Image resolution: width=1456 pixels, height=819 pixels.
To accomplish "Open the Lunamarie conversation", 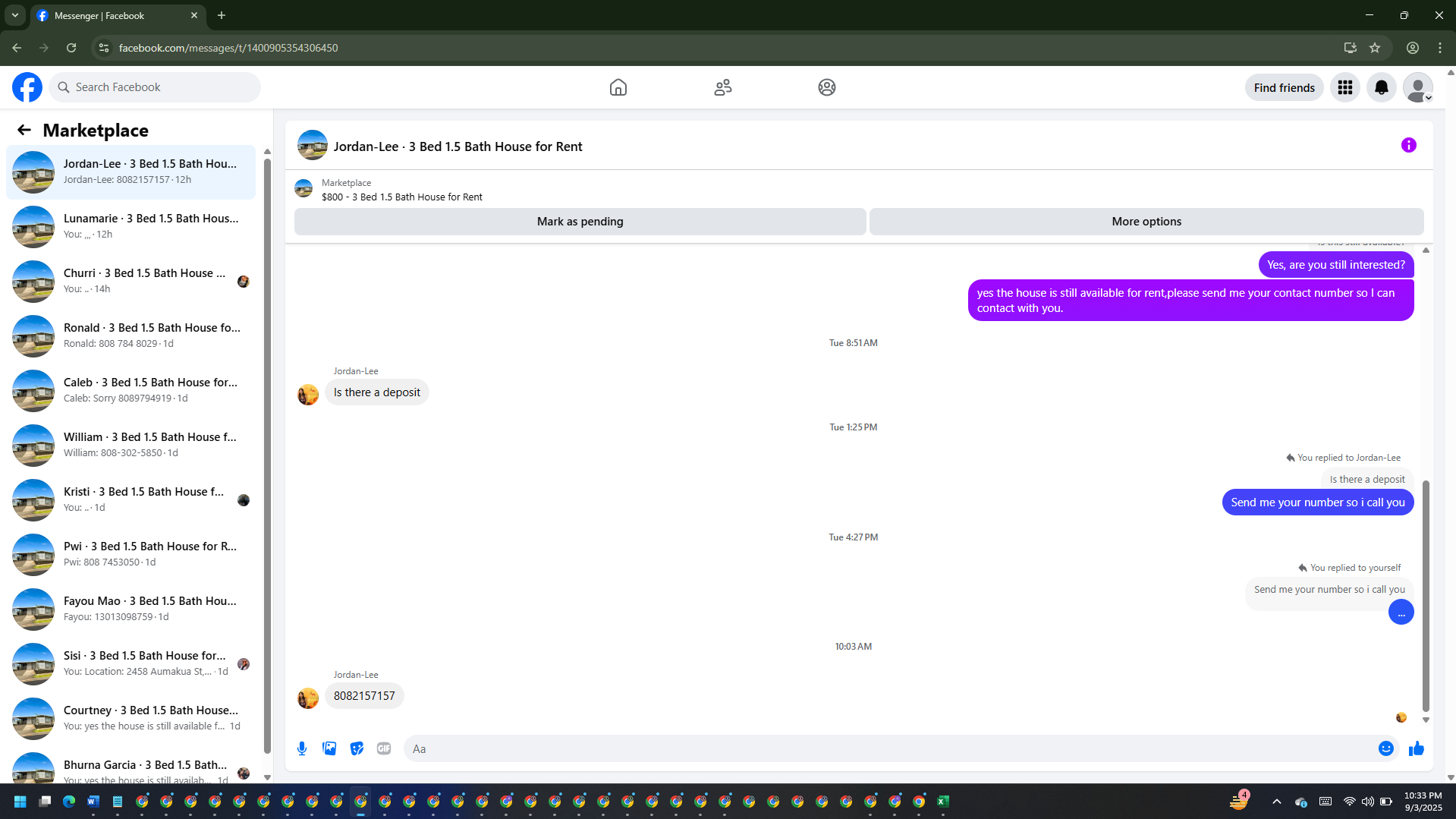I will coord(131,227).
